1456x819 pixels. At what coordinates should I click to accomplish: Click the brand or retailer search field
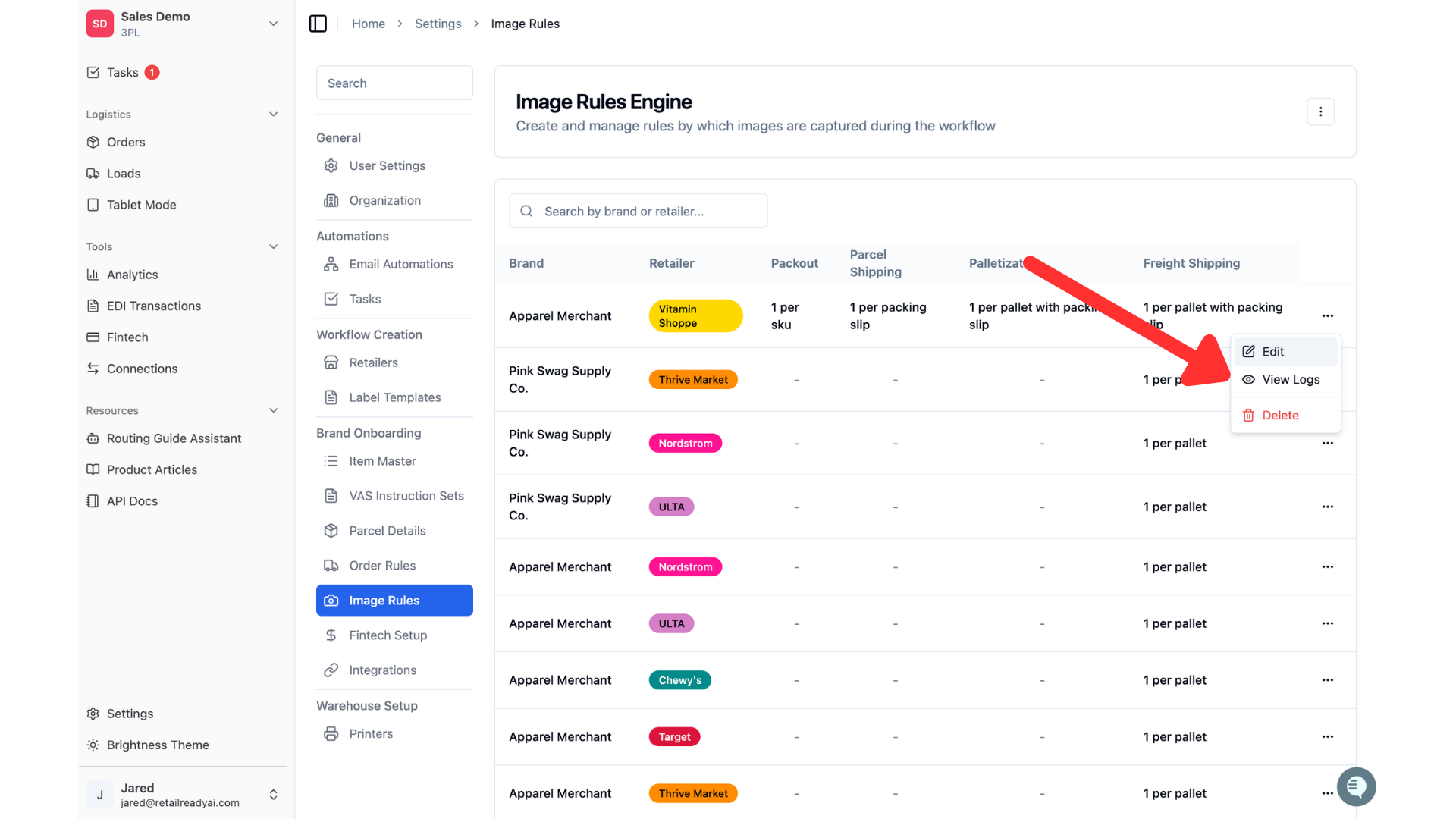tap(638, 211)
